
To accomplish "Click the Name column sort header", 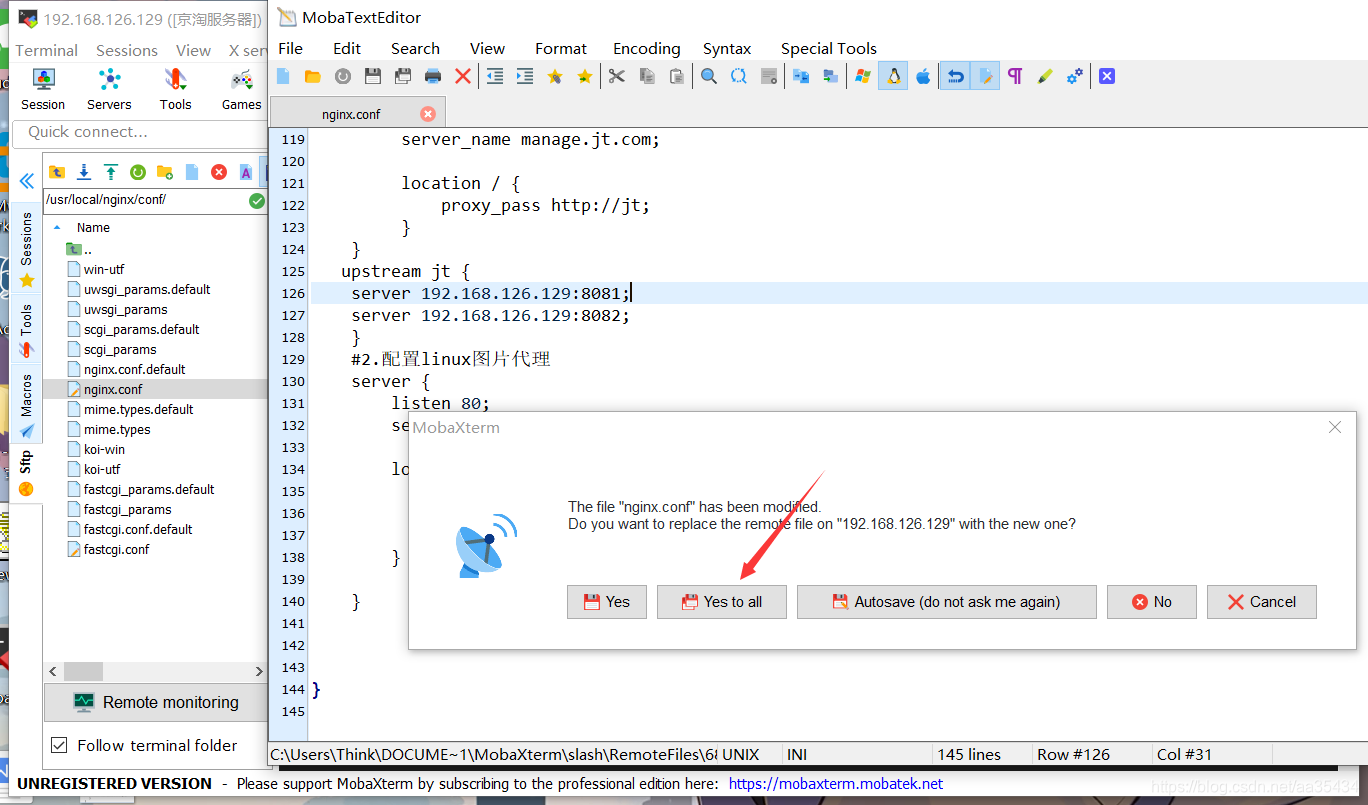I will pos(93,227).
